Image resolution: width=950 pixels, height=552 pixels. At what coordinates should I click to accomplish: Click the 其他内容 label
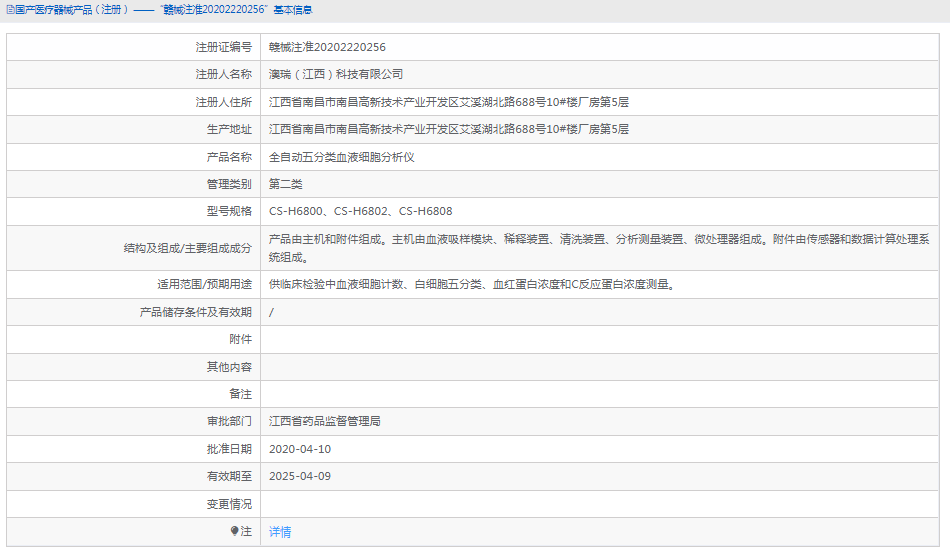[x=229, y=367]
